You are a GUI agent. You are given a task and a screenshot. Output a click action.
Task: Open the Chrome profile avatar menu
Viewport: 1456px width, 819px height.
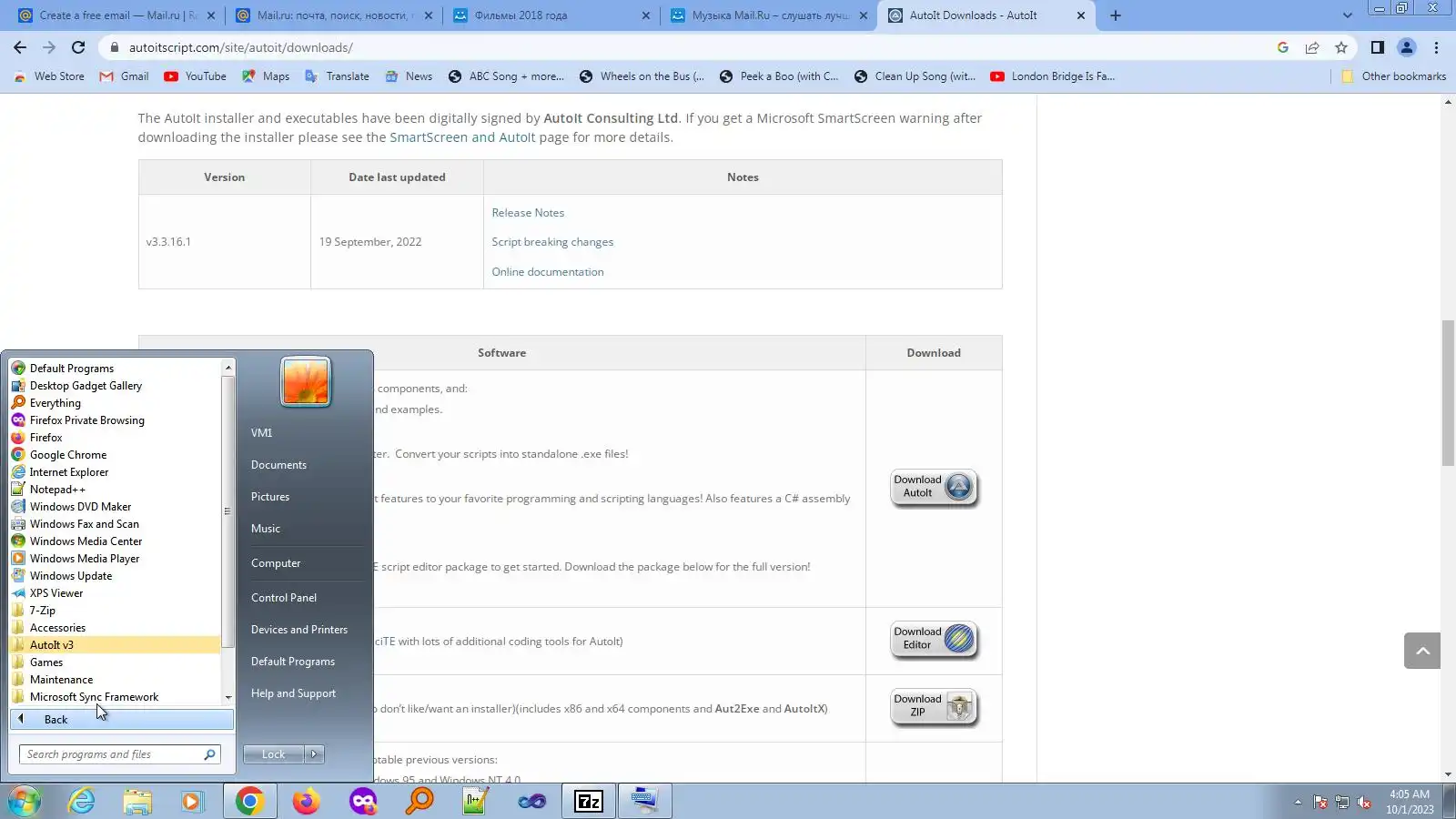click(1407, 47)
